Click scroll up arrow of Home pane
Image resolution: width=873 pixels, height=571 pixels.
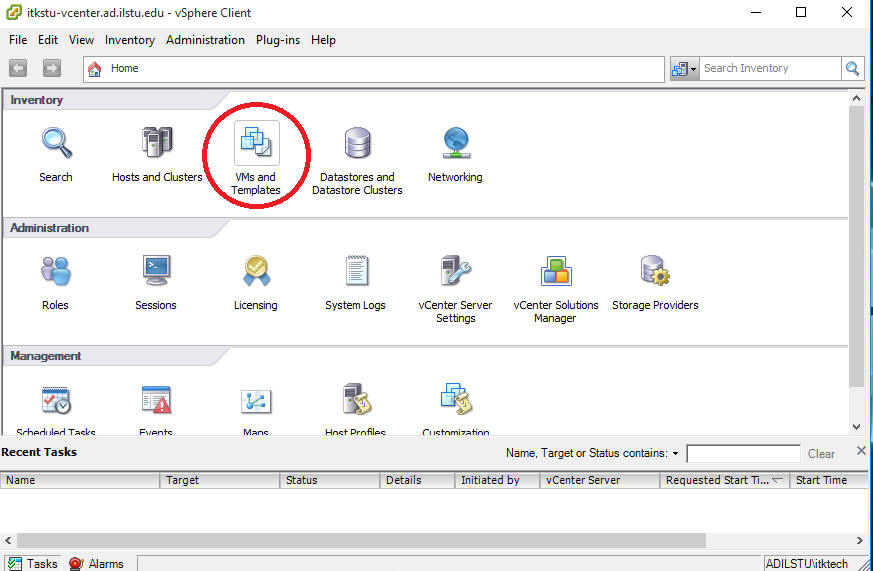856,98
